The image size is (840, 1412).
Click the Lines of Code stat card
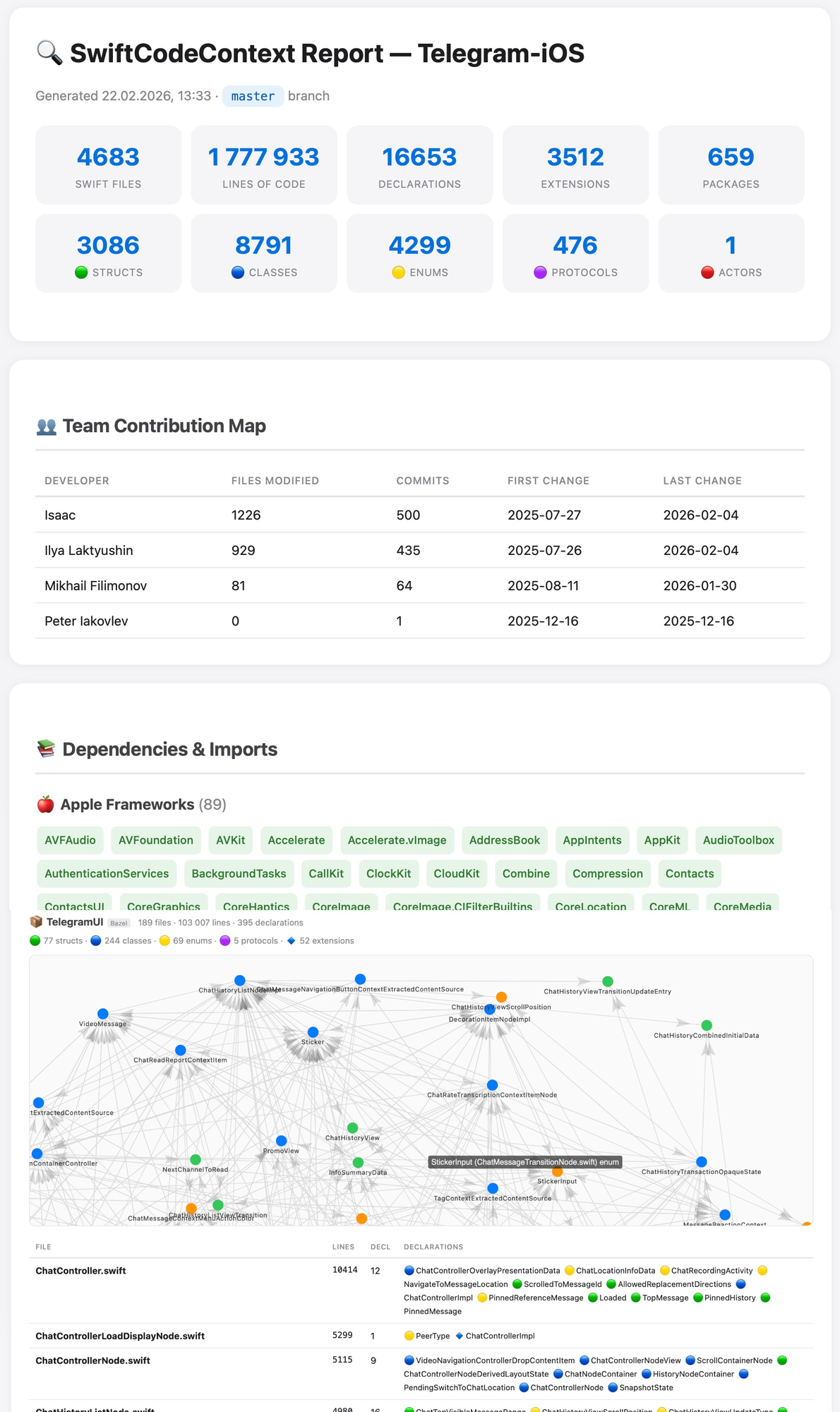(x=264, y=165)
